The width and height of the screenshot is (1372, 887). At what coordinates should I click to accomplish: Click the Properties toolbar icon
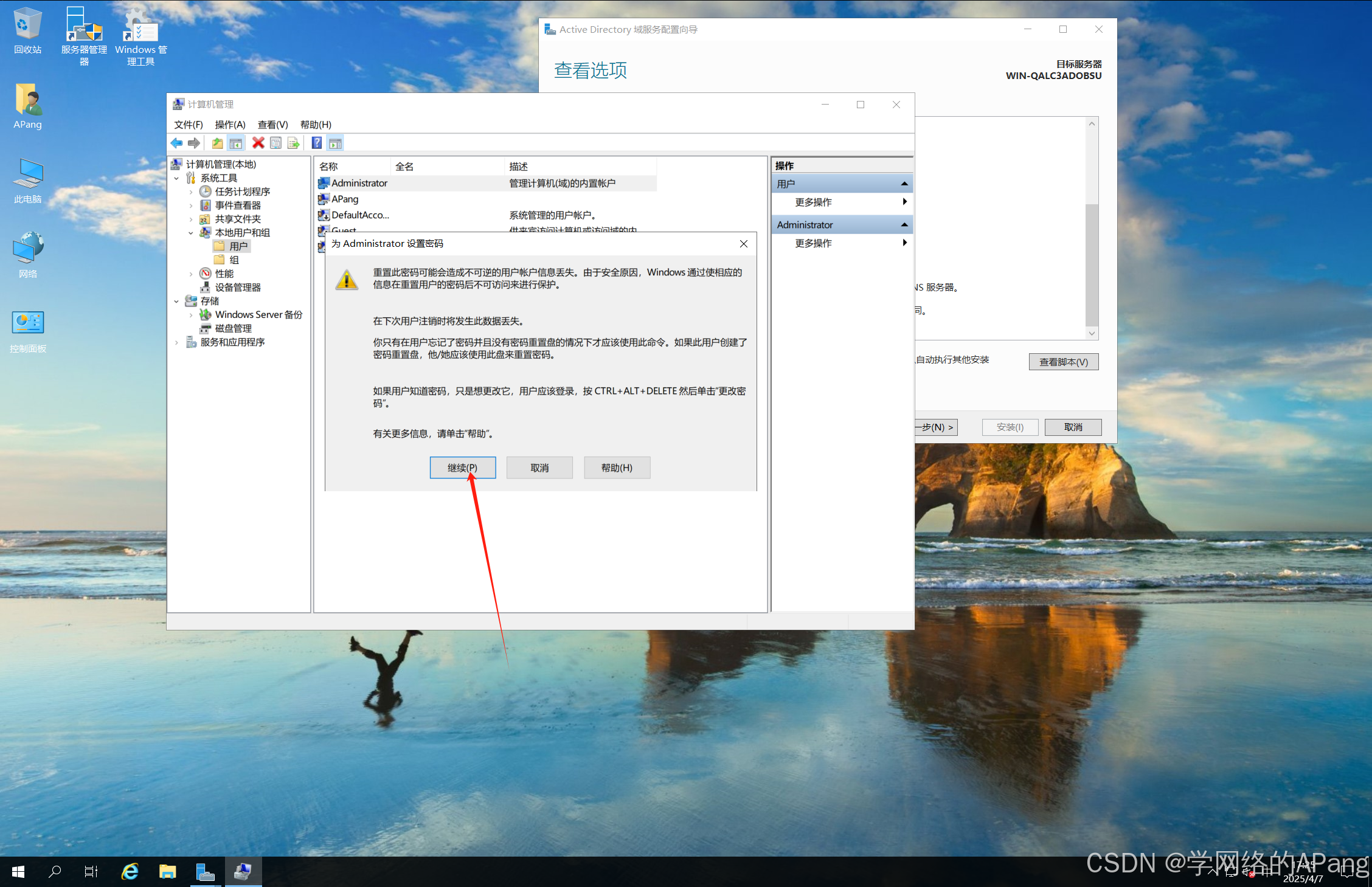276,143
